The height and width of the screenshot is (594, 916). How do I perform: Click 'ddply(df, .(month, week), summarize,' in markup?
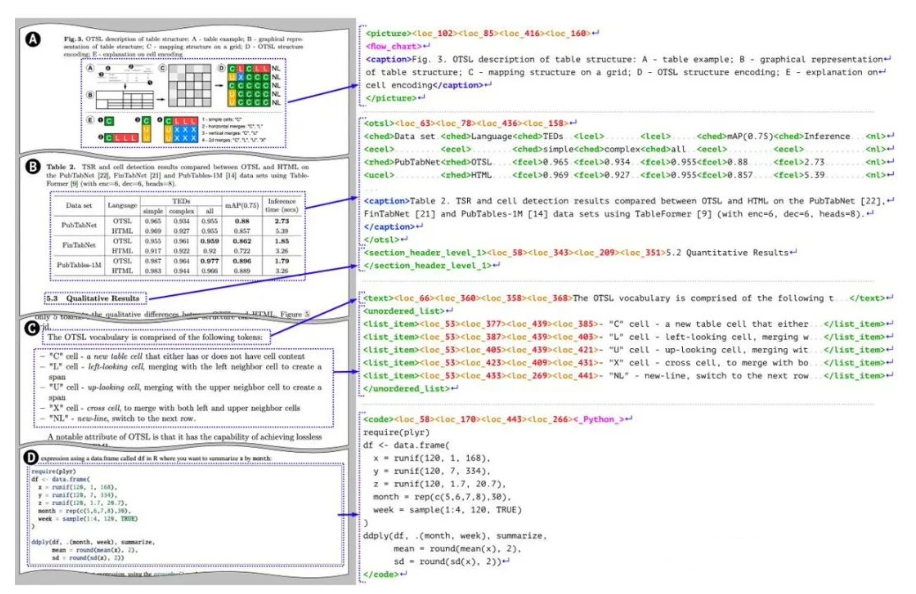pyautogui.click(x=456, y=536)
